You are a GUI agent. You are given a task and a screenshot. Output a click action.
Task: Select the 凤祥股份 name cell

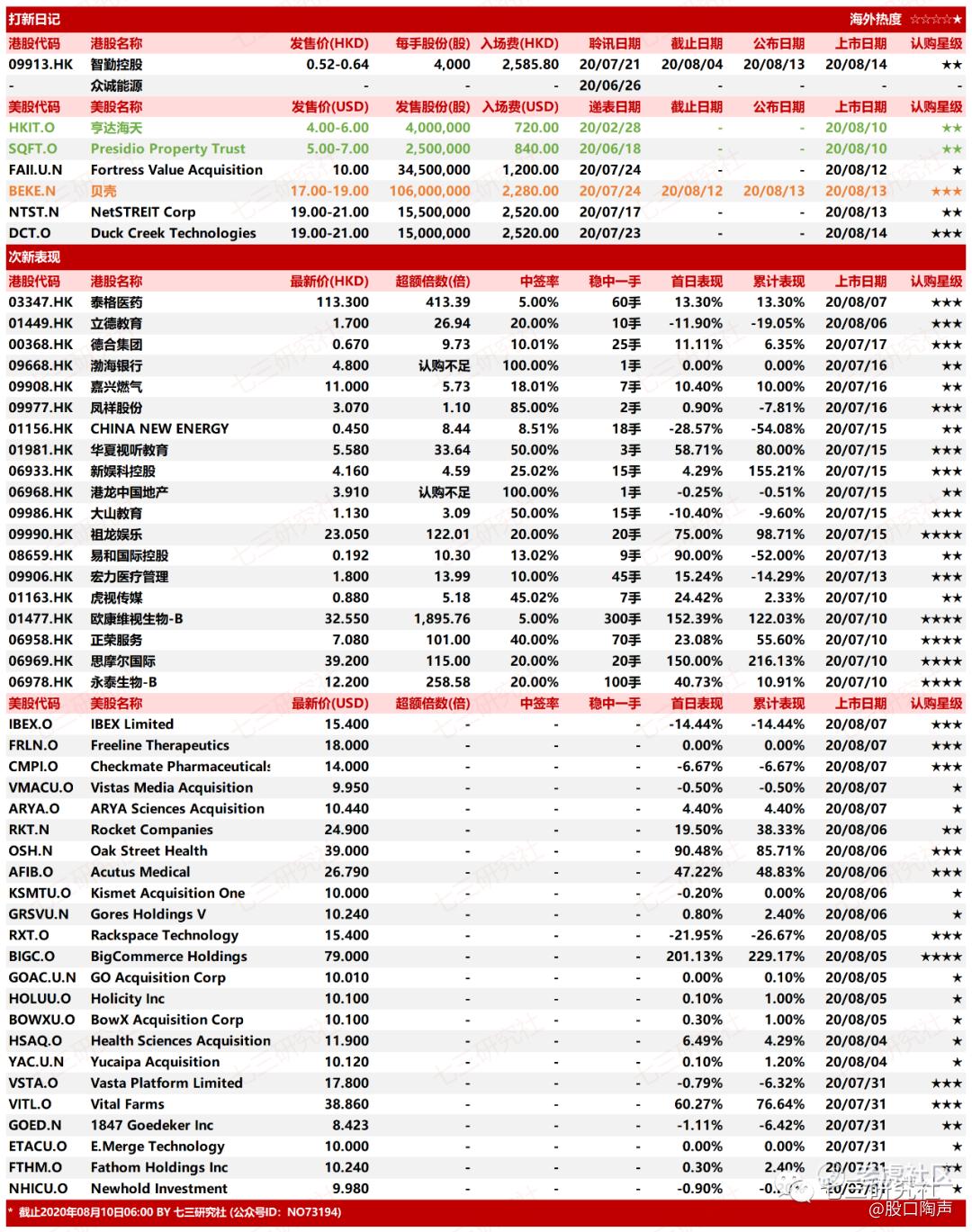click(116, 408)
